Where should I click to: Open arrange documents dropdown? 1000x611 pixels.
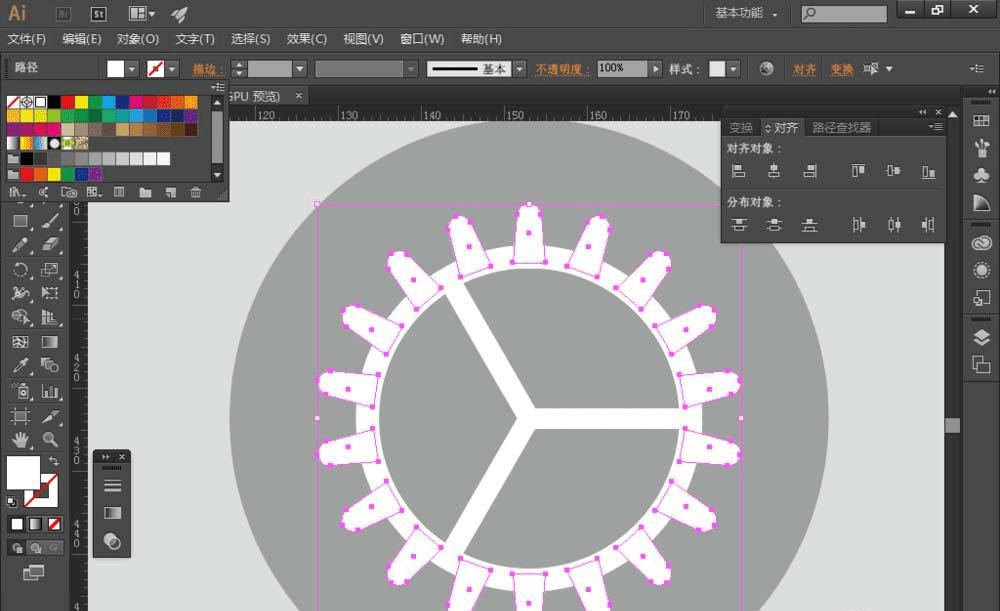(x=142, y=13)
